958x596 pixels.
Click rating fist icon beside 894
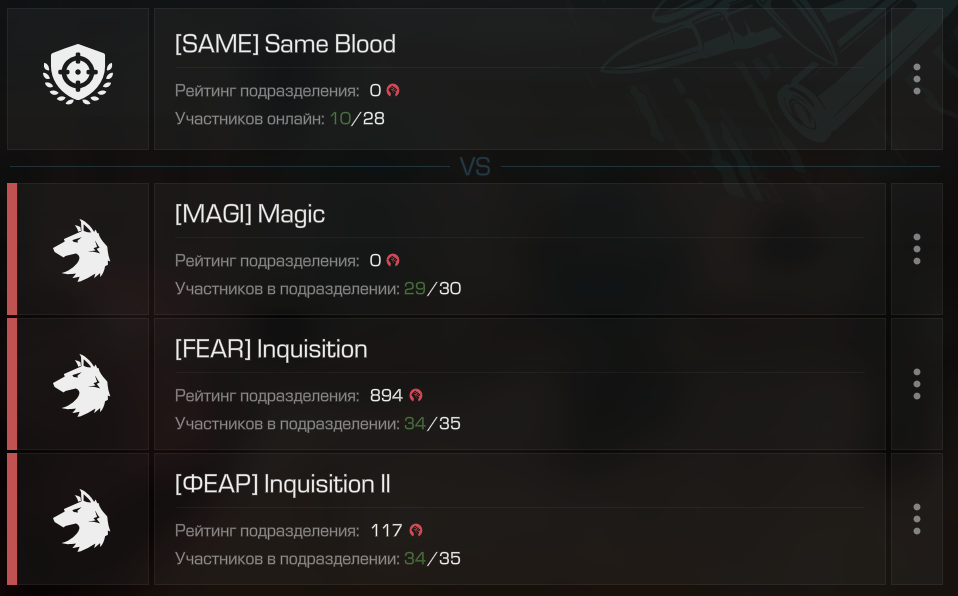pos(416,395)
